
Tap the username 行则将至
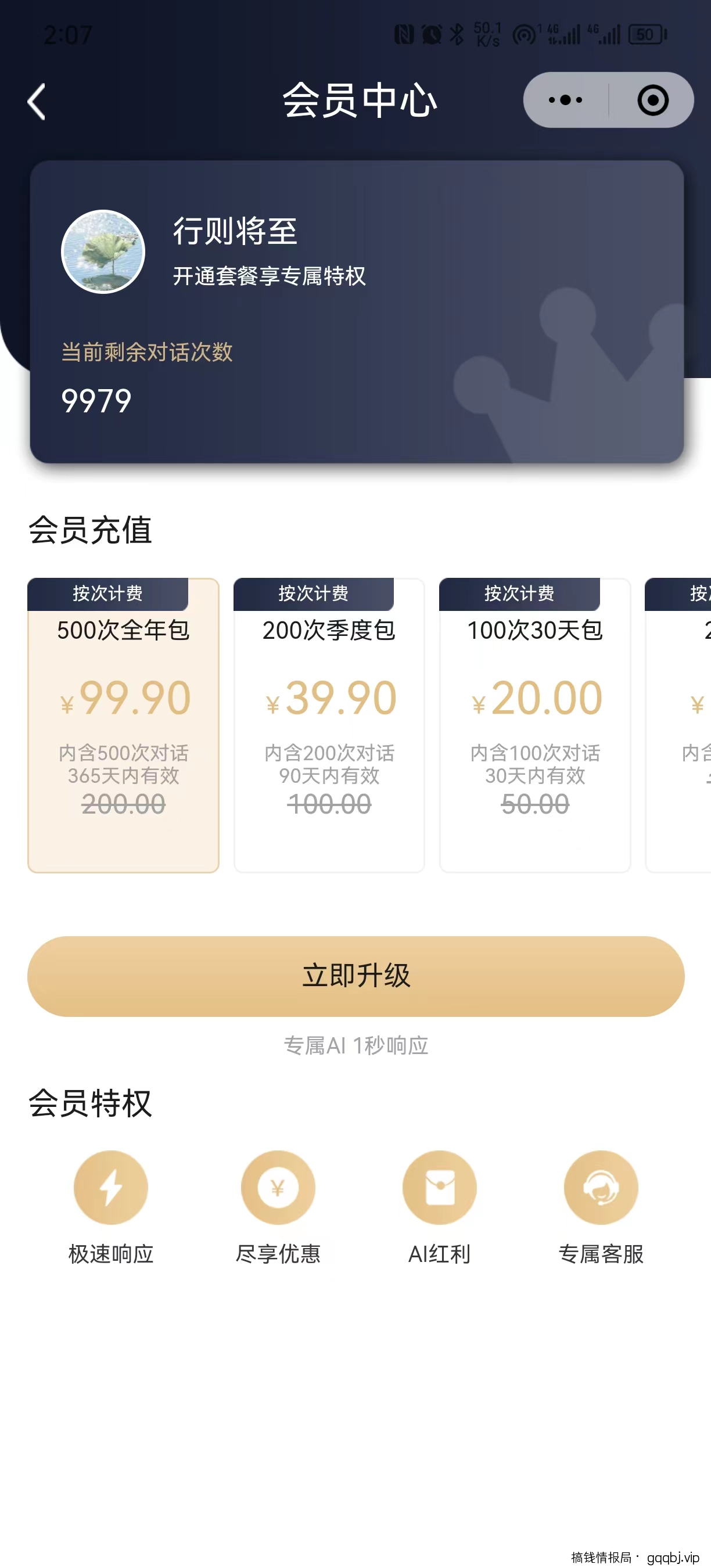click(235, 231)
